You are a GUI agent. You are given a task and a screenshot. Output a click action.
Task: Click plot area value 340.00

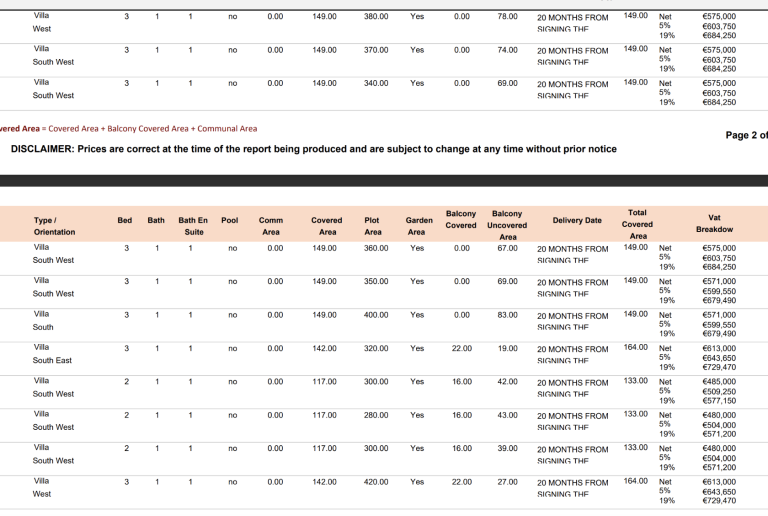click(x=376, y=83)
